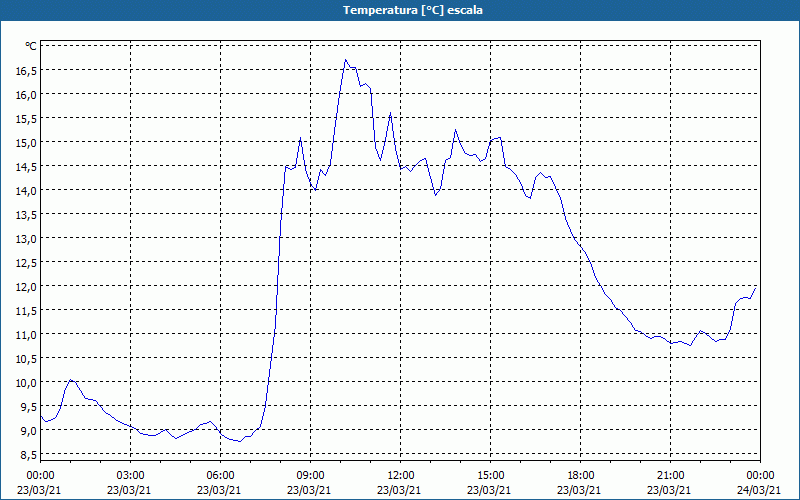Click the 9,0 y-axis label

[x=28, y=430]
